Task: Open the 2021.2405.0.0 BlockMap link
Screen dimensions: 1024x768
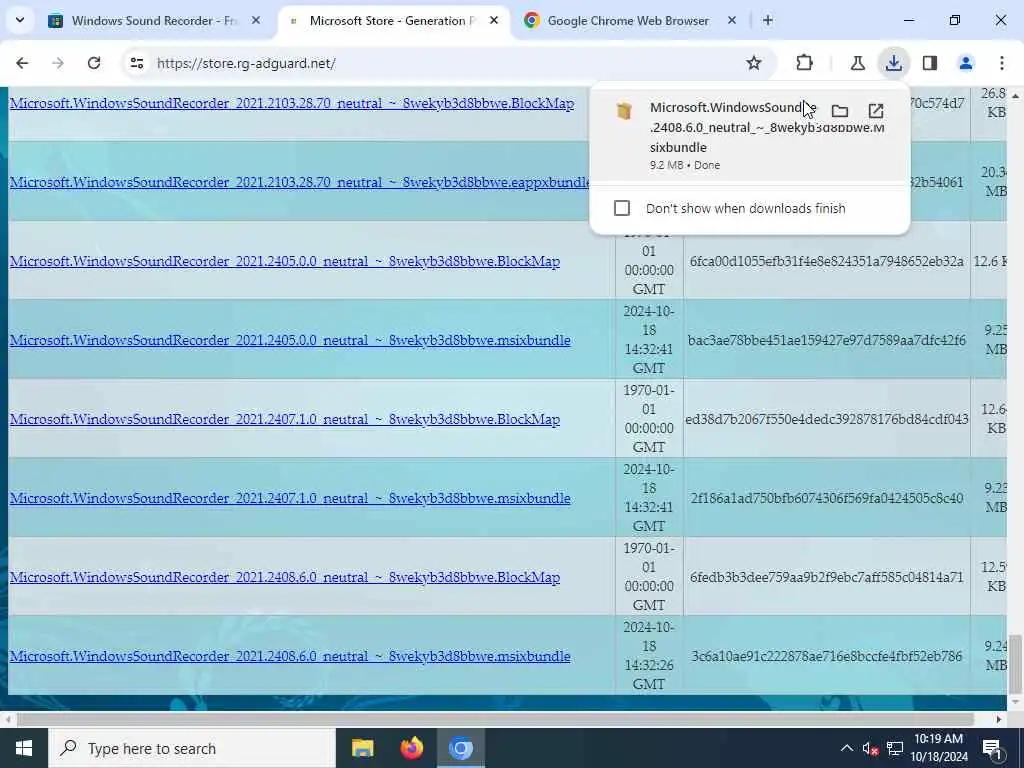Action: [x=285, y=261]
